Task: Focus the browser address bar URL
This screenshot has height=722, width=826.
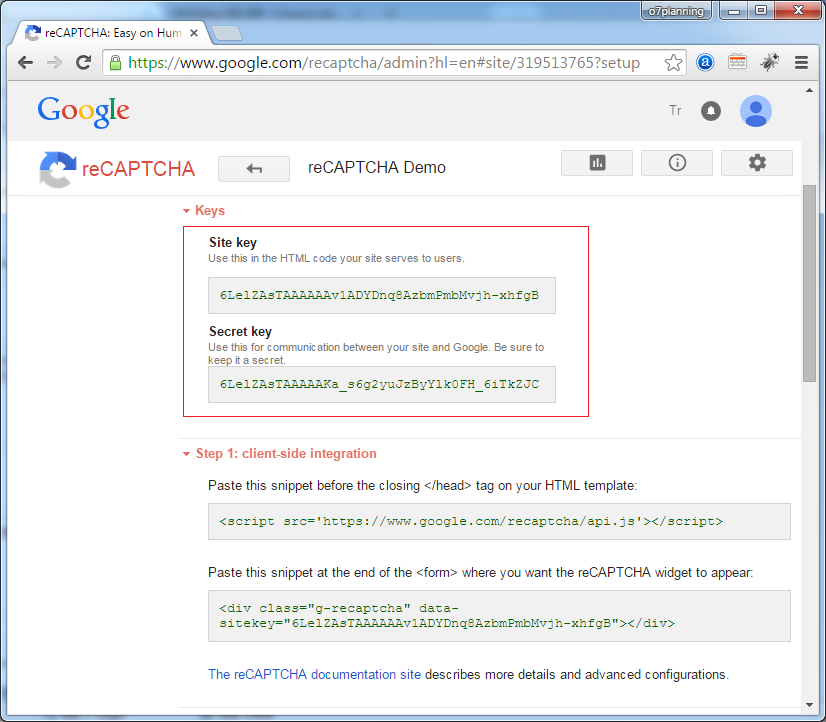Action: tap(384, 63)
